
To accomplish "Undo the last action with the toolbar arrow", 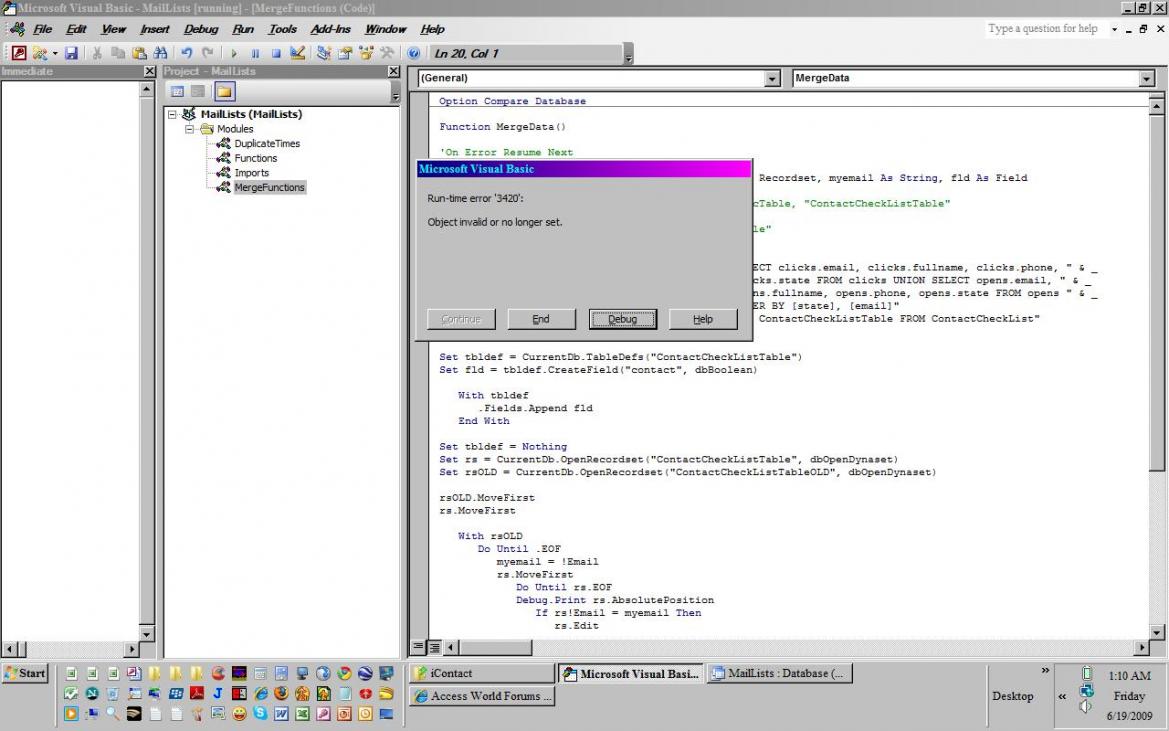I will pos(186,53).
